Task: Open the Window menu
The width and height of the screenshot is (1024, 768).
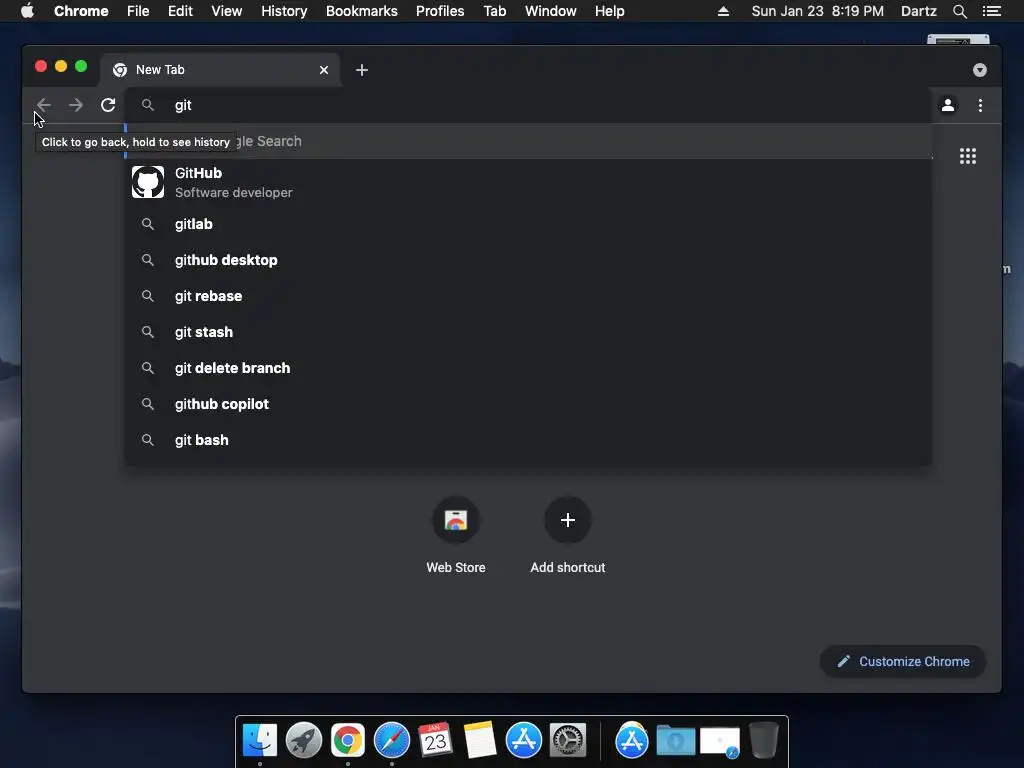Action: click(551, 11)
